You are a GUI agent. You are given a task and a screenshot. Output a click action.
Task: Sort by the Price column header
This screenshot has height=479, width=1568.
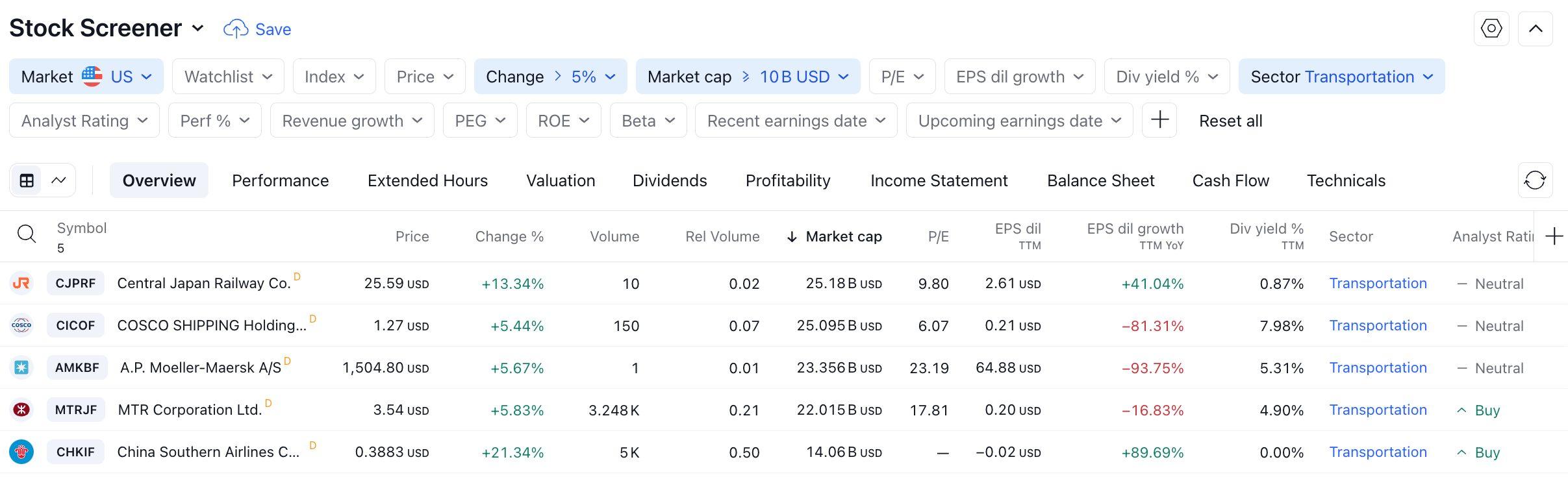412,236
